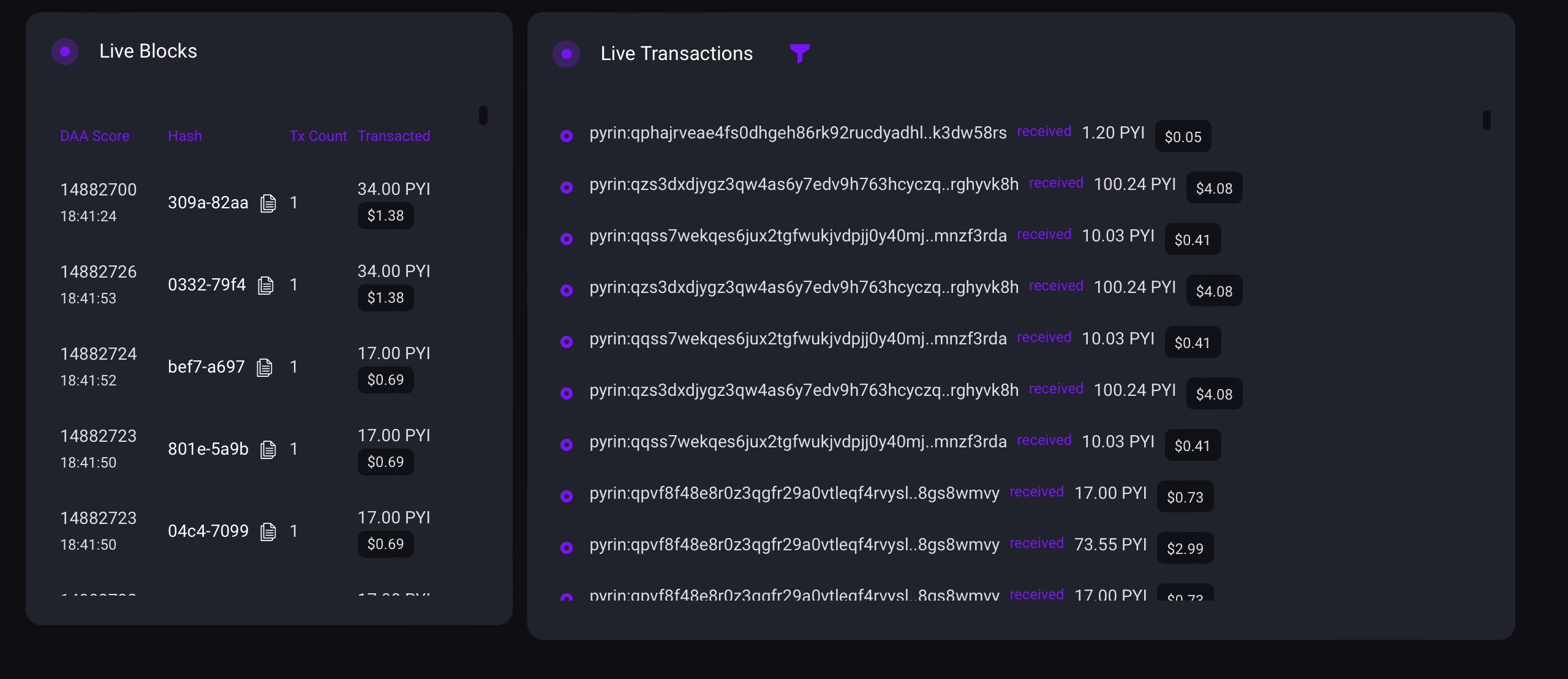This screenshot has height=679, width=1568.
Task: Copy hash 801e-5a9b using its copy icon
Action: coord(268,449)
